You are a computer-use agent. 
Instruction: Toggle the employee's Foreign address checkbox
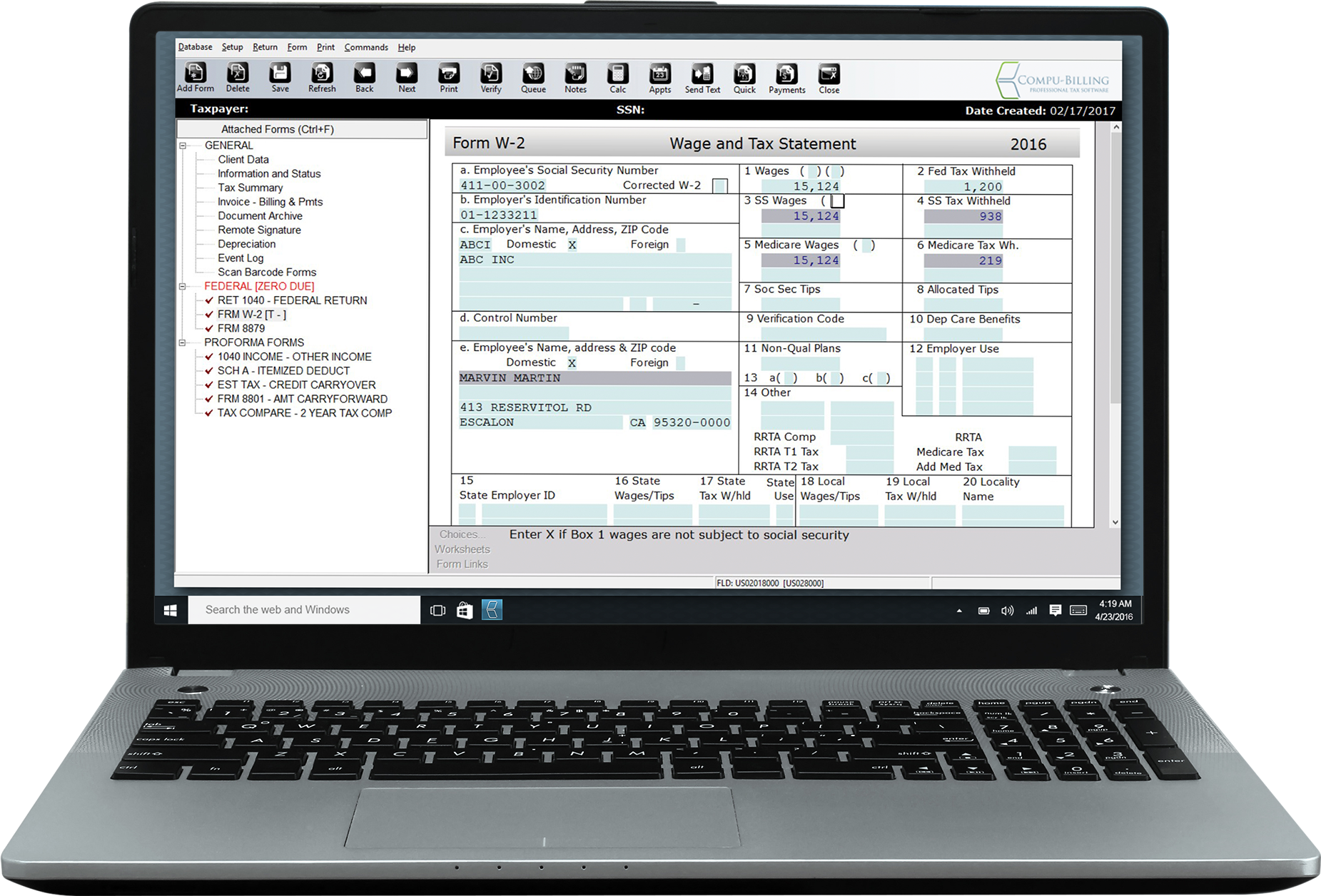tap(680, 363)
